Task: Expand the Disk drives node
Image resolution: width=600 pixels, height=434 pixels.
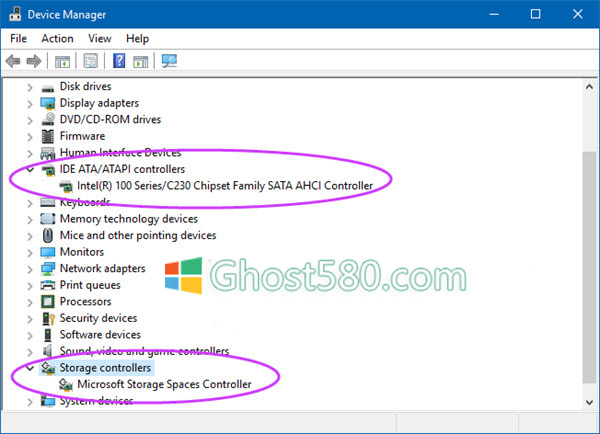Action: 30,88
